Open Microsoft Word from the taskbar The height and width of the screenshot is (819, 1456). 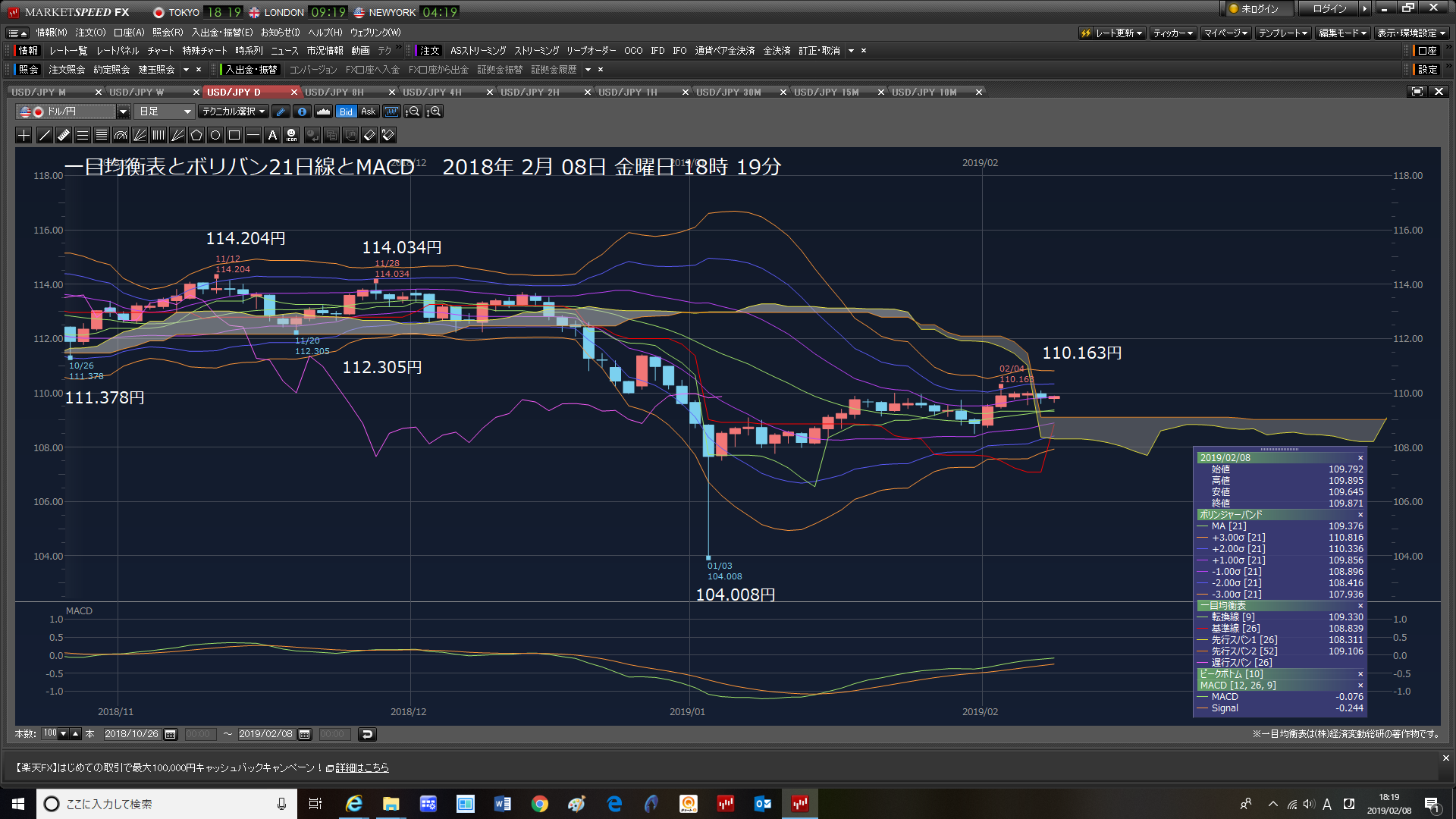pos(503,804)
